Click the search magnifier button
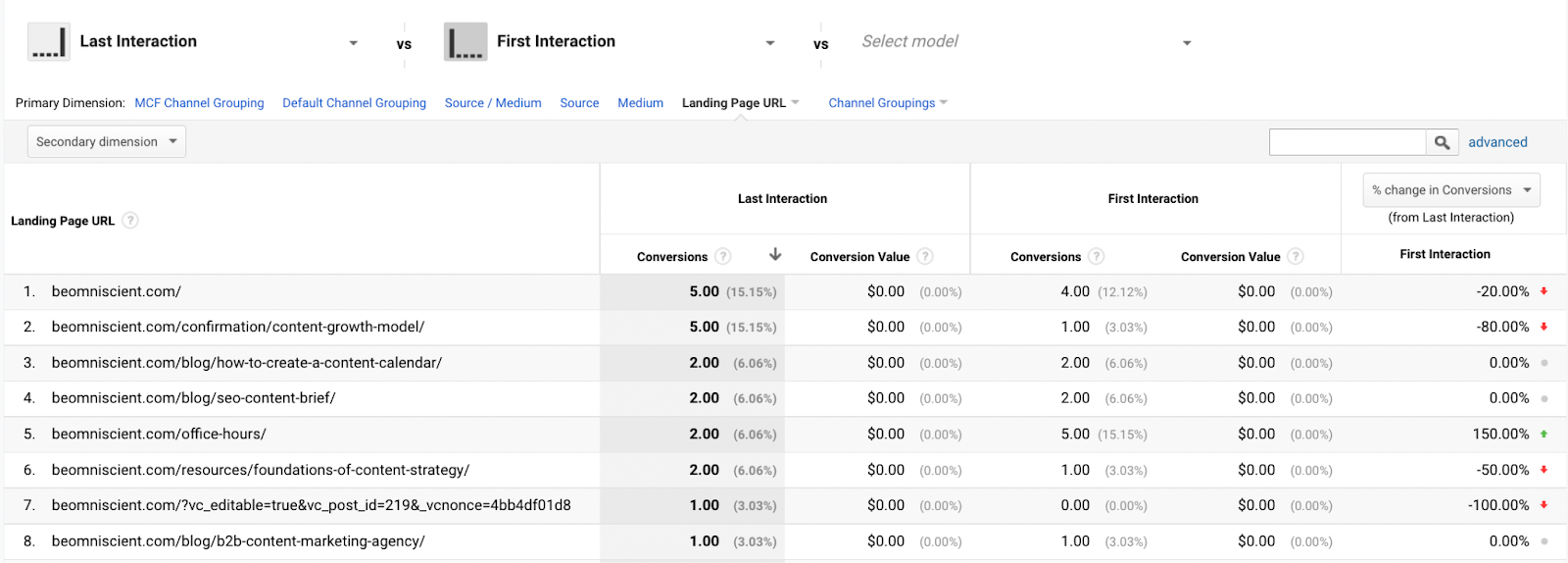Image resolution: width=1568 pixels, height=563 pixels. click(1442, 142)
